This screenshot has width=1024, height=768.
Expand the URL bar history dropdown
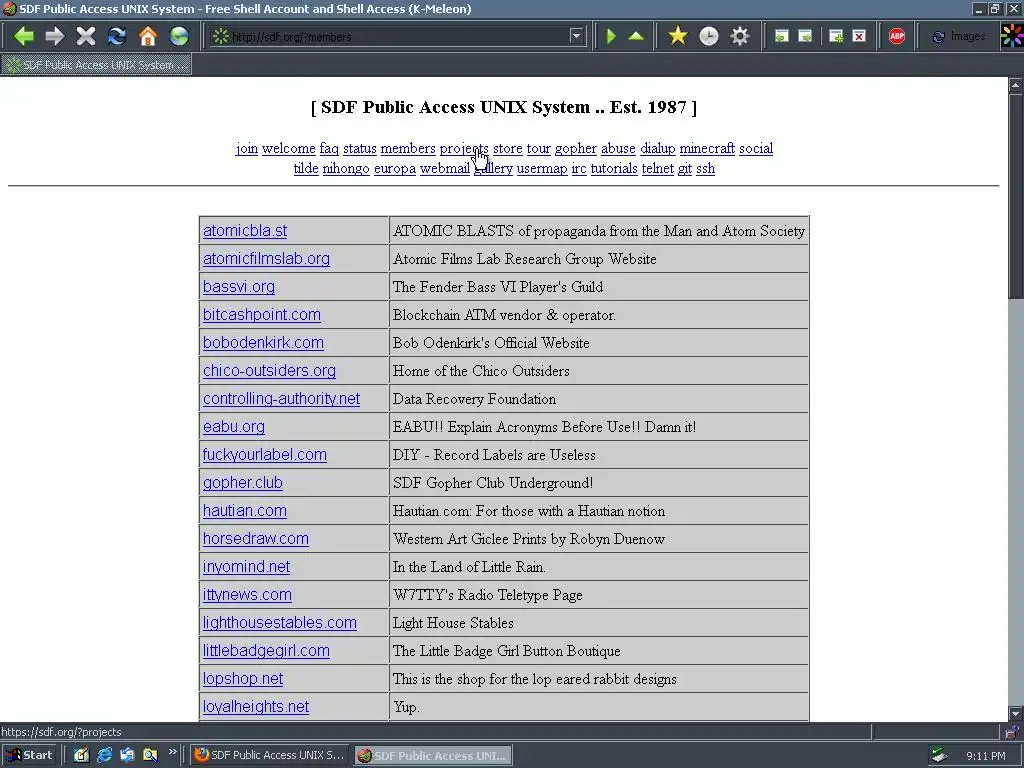tap(576, 36)
